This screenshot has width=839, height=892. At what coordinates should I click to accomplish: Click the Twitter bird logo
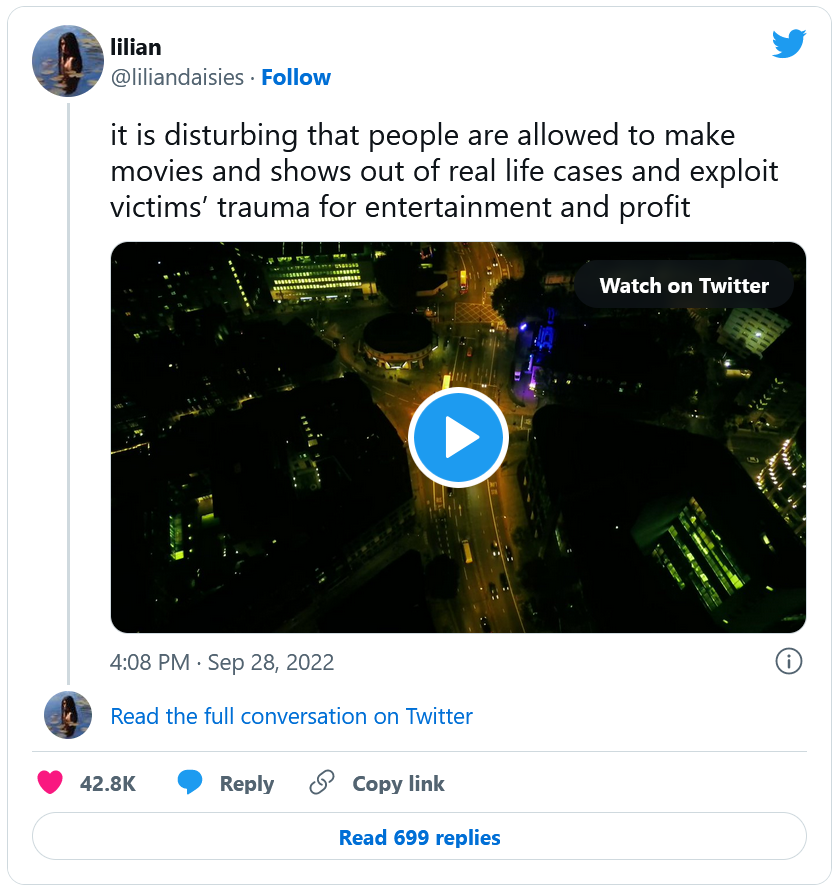[x=788, y=44]
